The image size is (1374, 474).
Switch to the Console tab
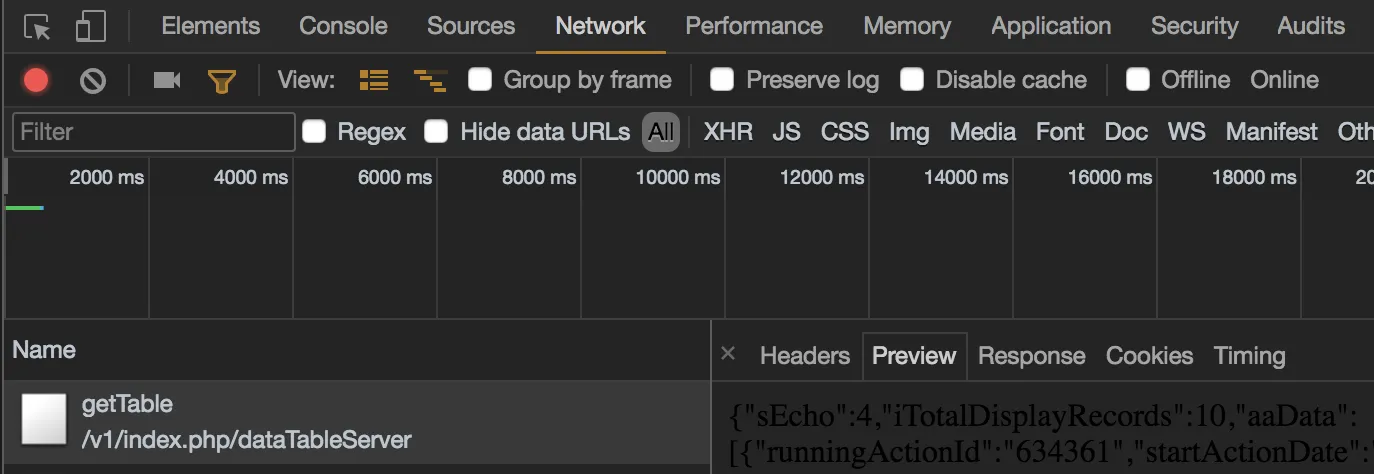coord(343,26)
